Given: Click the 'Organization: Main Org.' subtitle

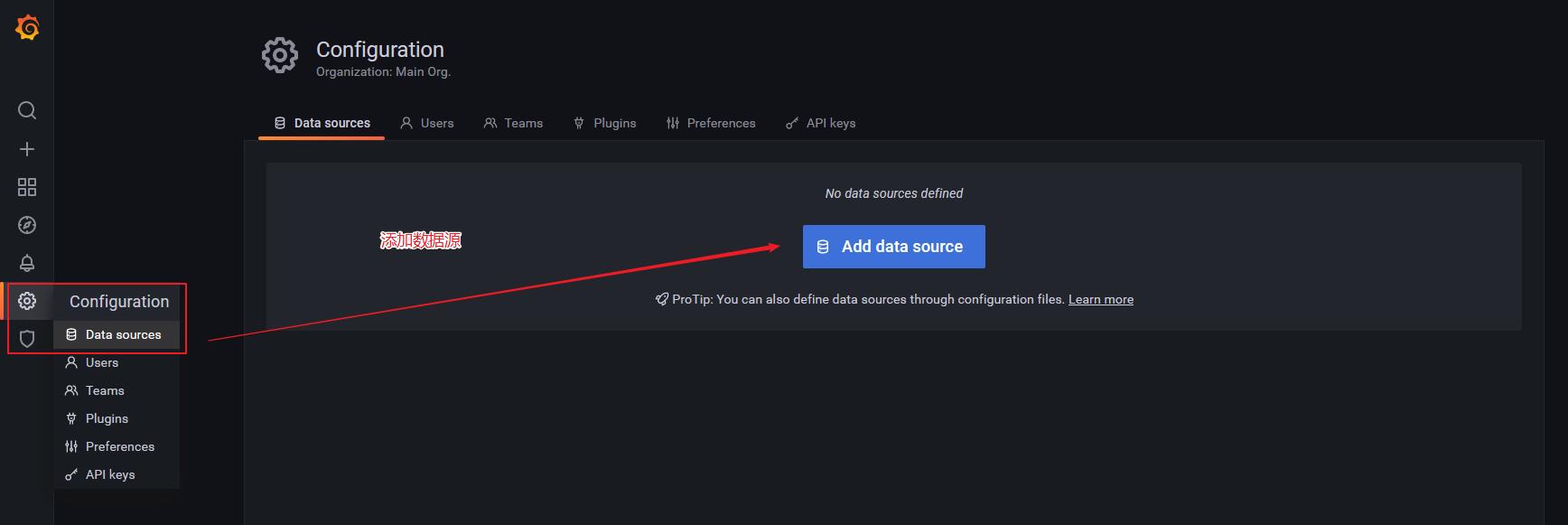Looking at the screenshot, I should [383, 71].
